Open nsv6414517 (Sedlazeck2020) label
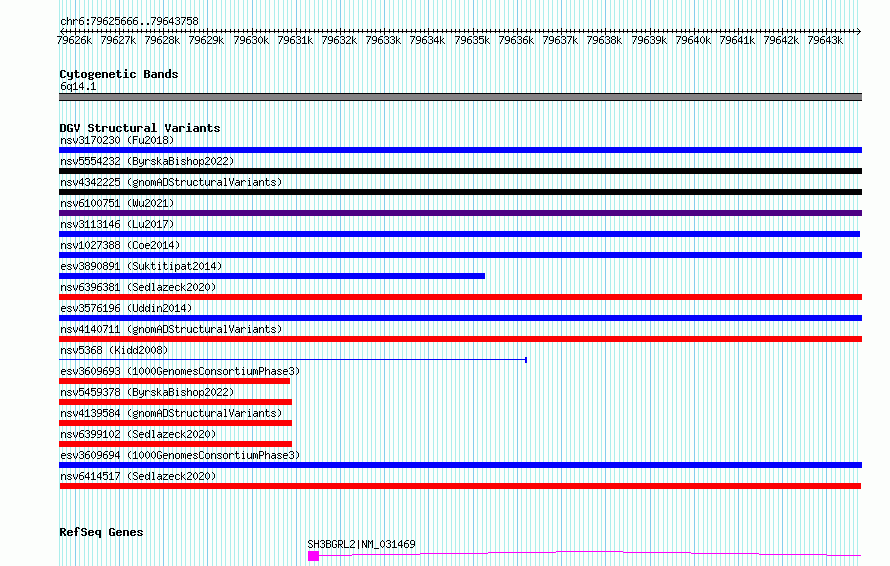Screen dimensions: 890x566 point(138,476)
